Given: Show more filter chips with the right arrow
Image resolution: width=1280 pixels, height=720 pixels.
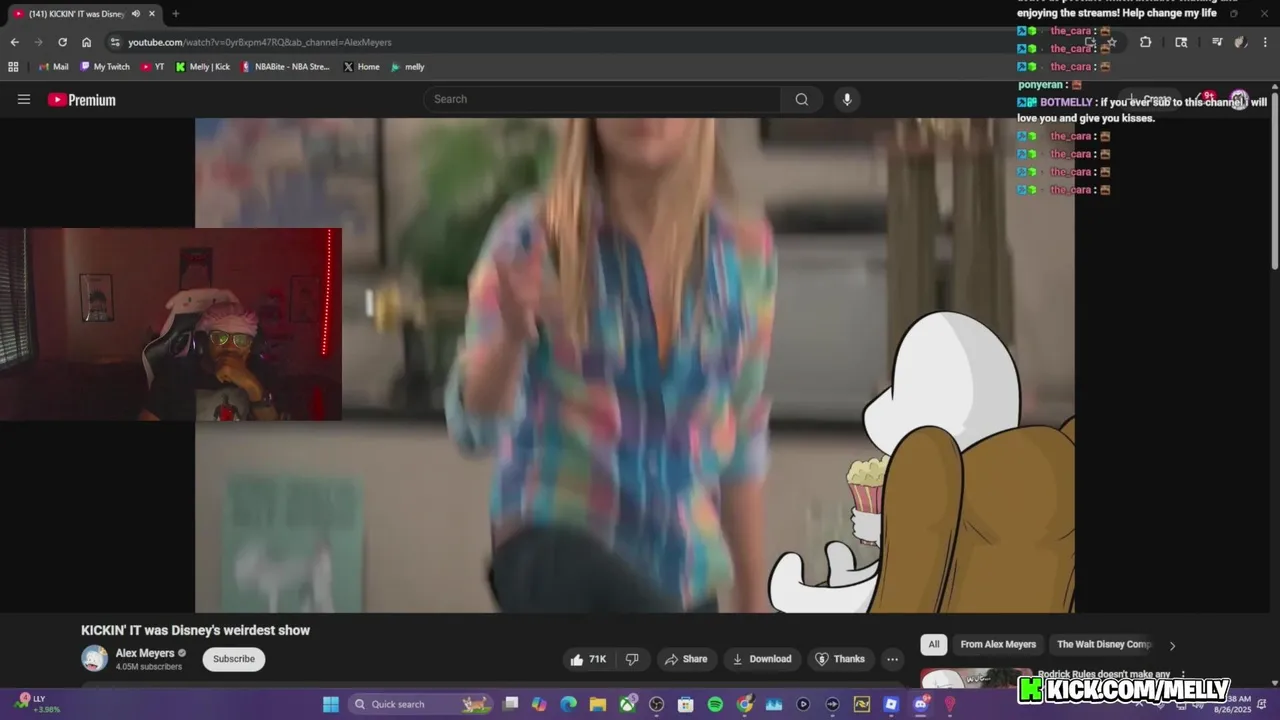Looking at the screenshot, I should click(1172, 645).
